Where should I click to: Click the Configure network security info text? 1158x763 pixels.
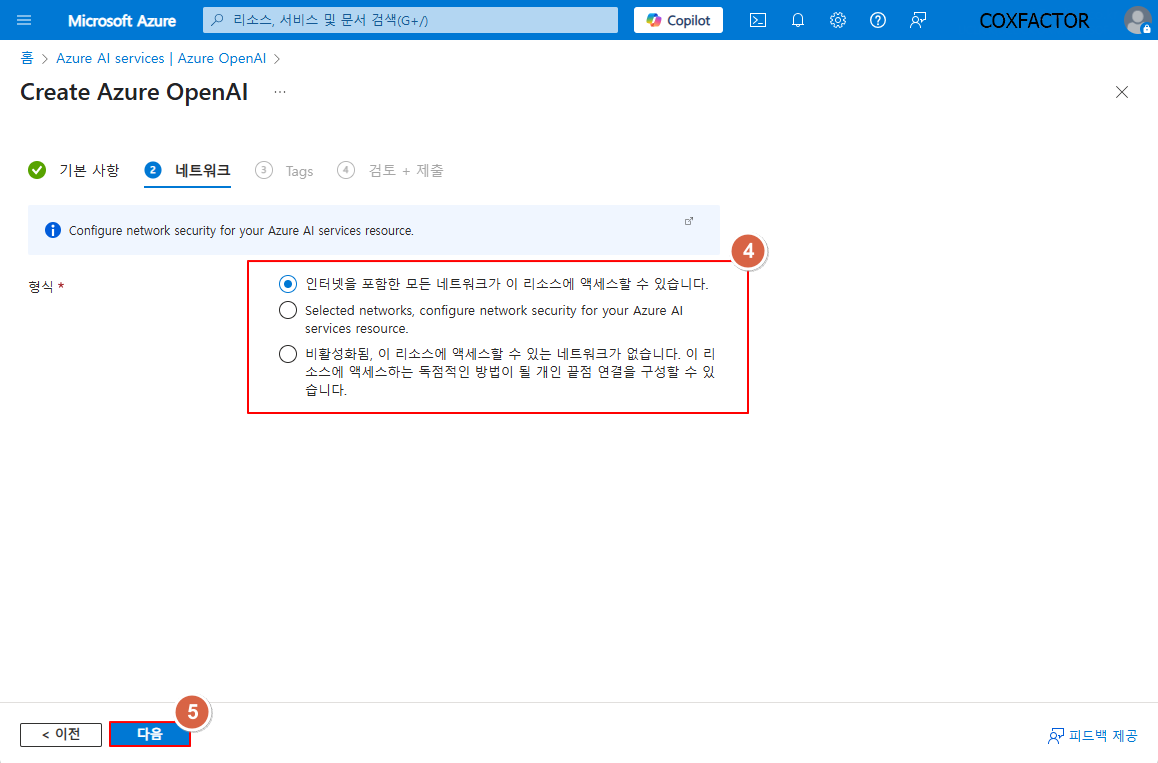(241, 230)
